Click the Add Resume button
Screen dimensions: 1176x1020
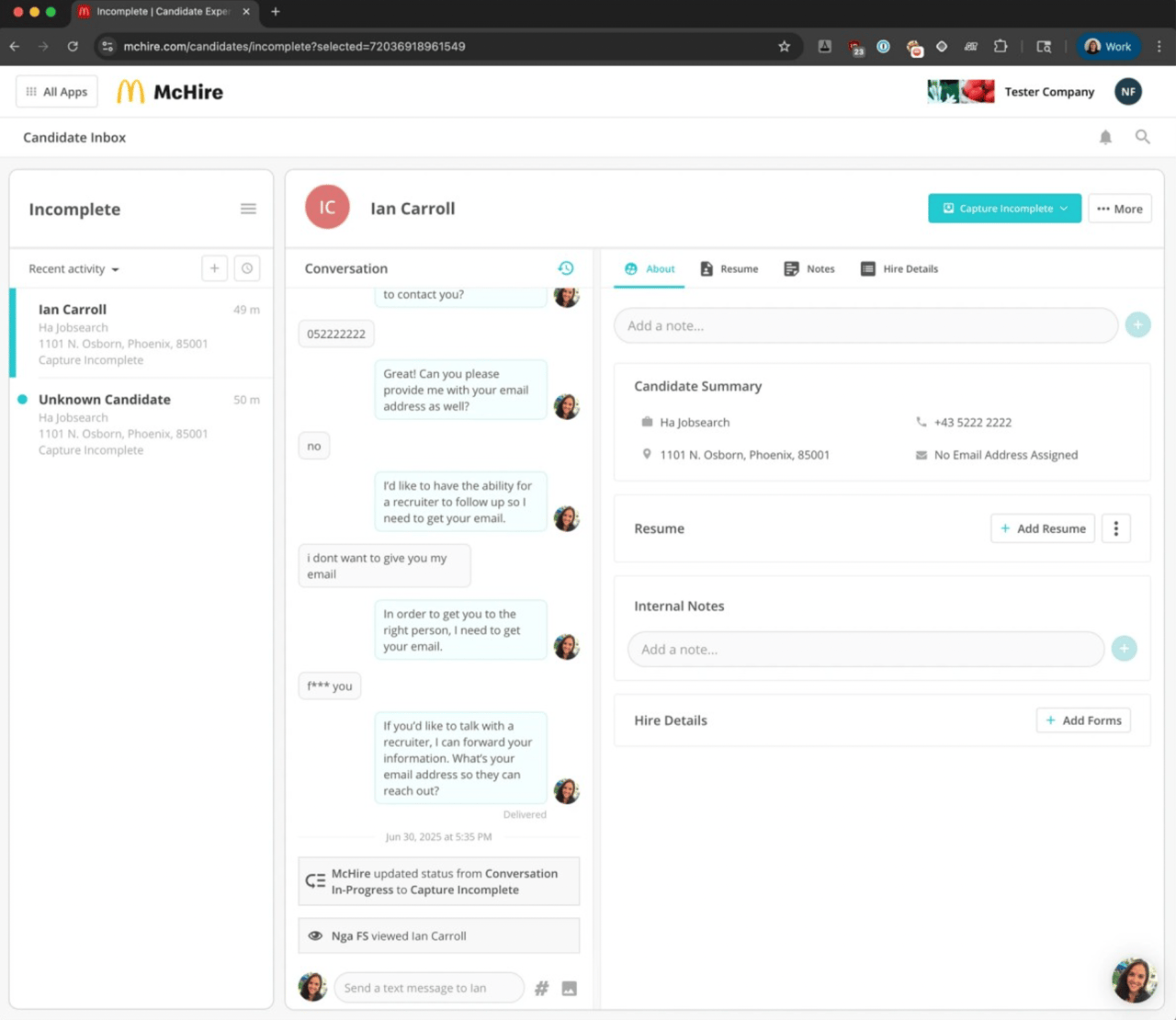point(1043,528)
